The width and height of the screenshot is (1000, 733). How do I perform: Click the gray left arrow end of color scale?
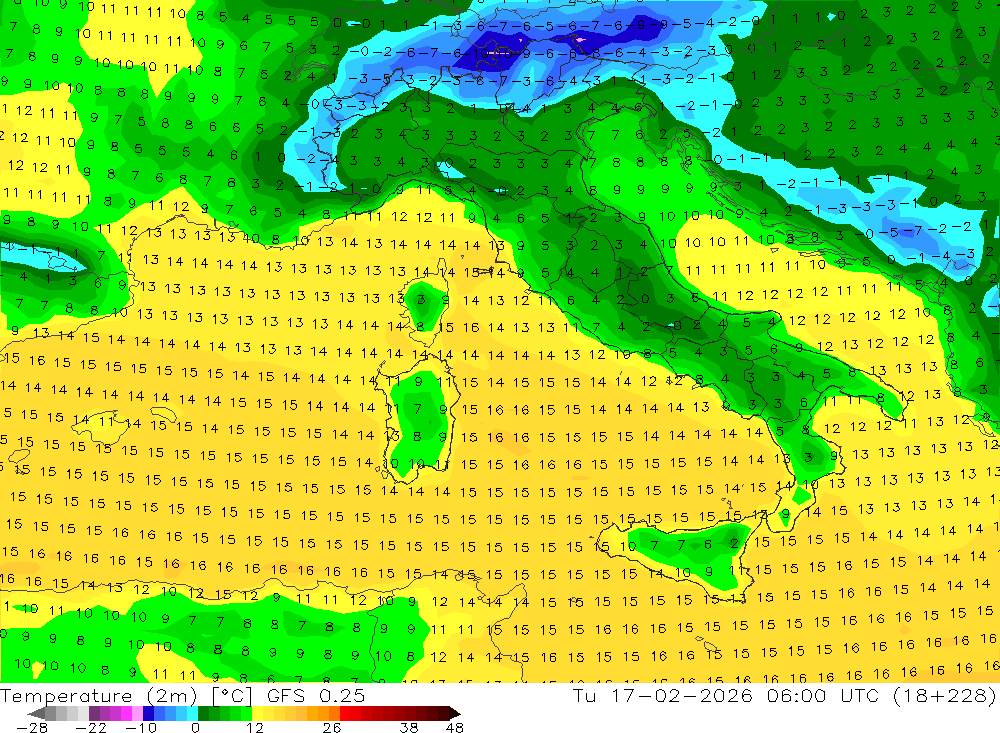coord(37,713)
